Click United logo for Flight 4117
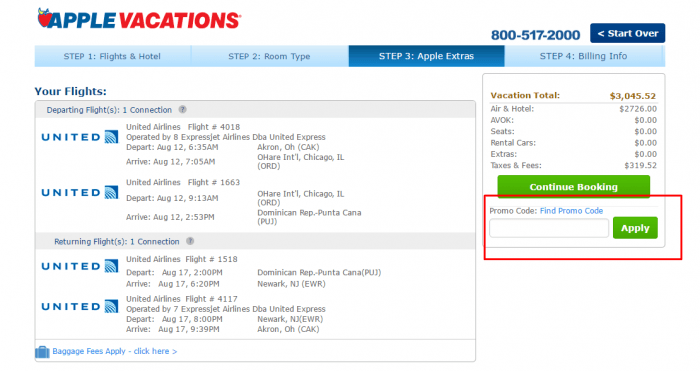 80,306
